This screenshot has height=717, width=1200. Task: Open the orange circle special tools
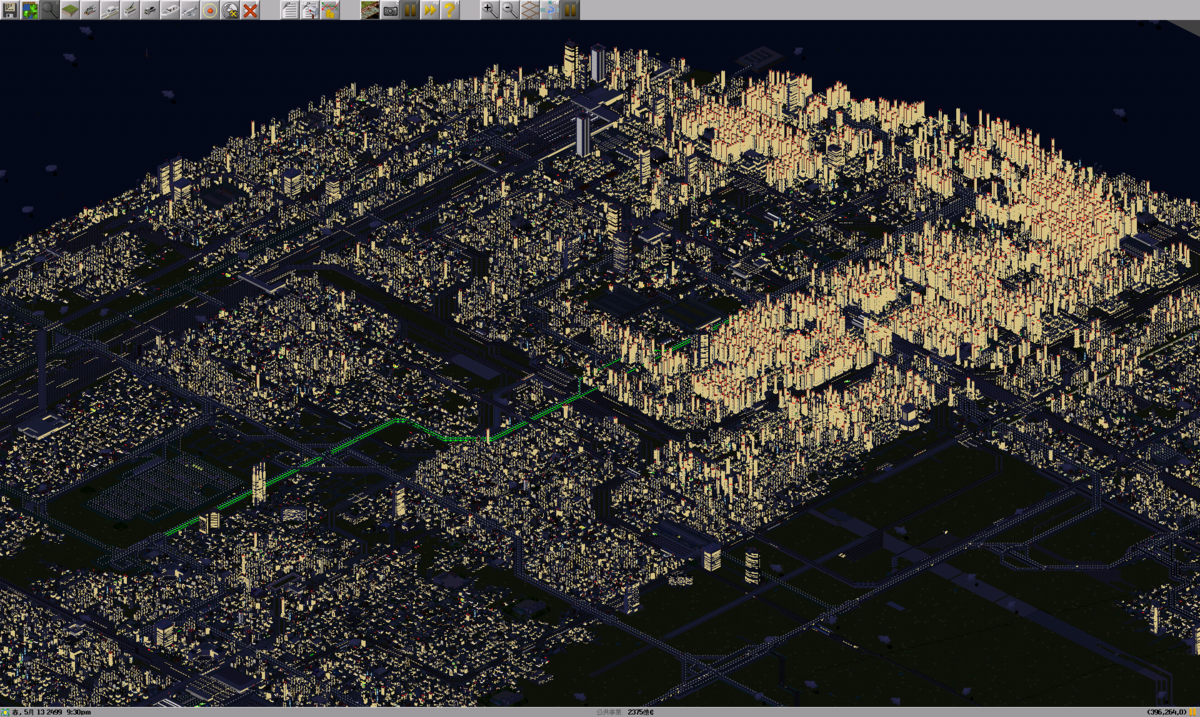coord(210,10)
